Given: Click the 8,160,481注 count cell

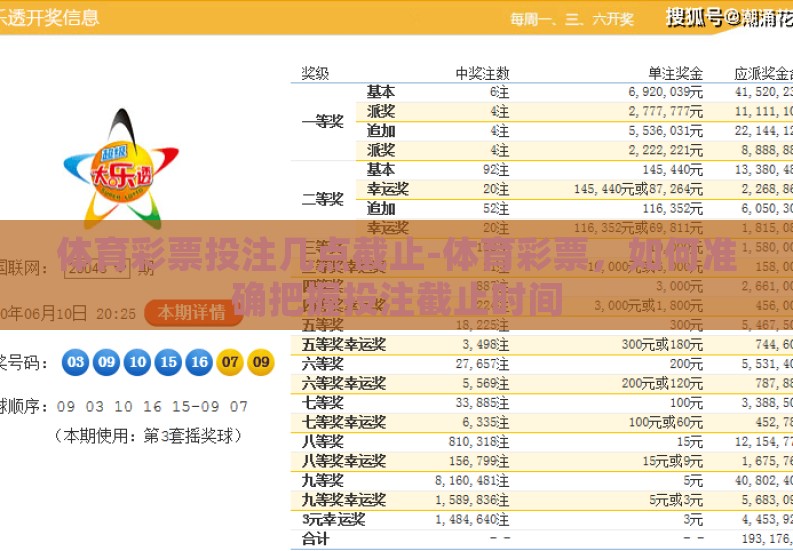Looking at the screenshot, I should tap(472, 481).
